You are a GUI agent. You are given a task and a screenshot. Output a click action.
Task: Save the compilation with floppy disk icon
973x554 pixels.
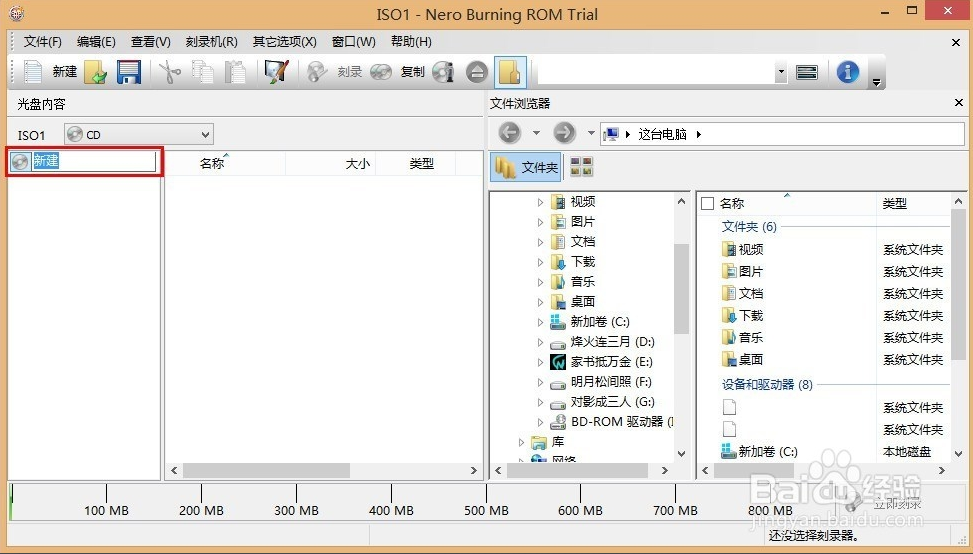tap(128, 72)
